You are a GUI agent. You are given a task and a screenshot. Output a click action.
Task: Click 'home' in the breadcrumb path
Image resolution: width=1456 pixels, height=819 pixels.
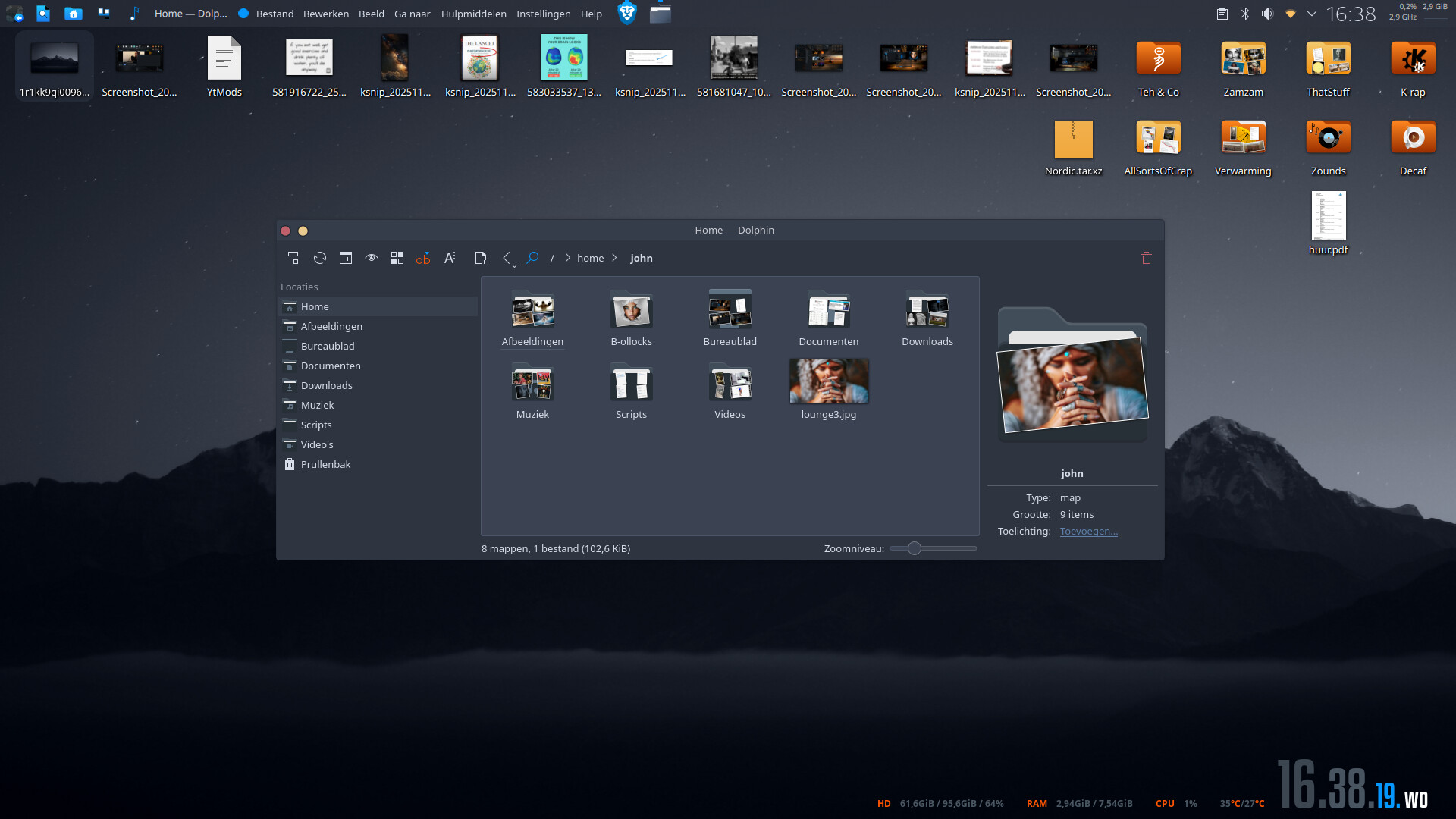click(x=590, y=258)
